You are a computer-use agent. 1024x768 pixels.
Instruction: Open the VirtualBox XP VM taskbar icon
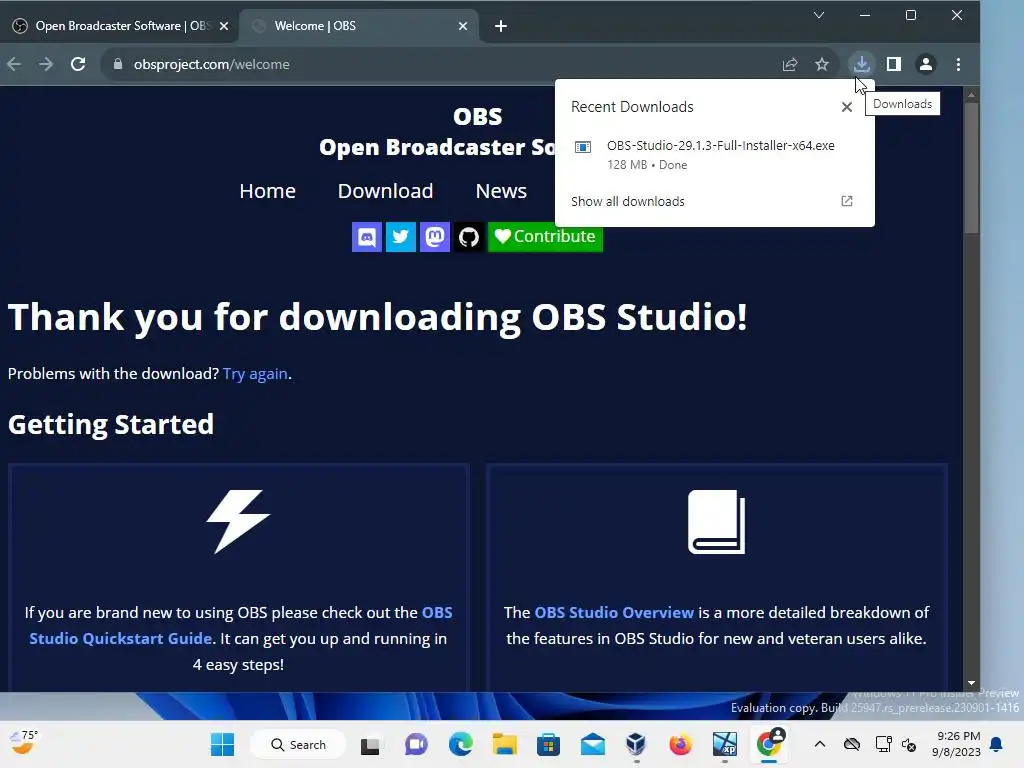pyautogui.click(x=724, y=744)
